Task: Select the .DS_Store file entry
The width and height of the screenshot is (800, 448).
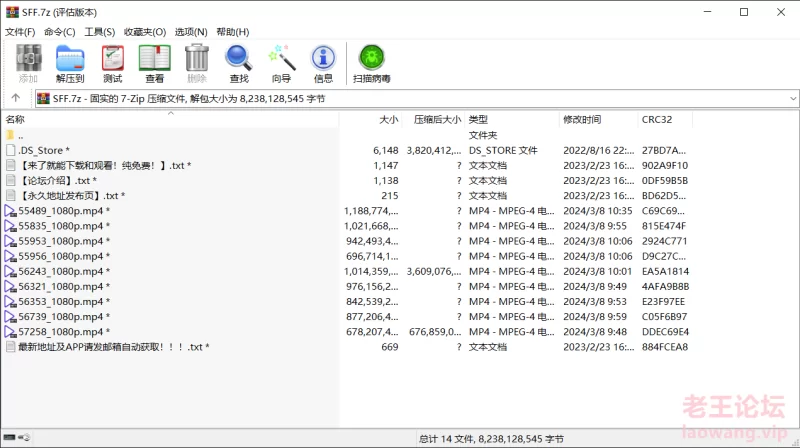Action: (42, 150)
